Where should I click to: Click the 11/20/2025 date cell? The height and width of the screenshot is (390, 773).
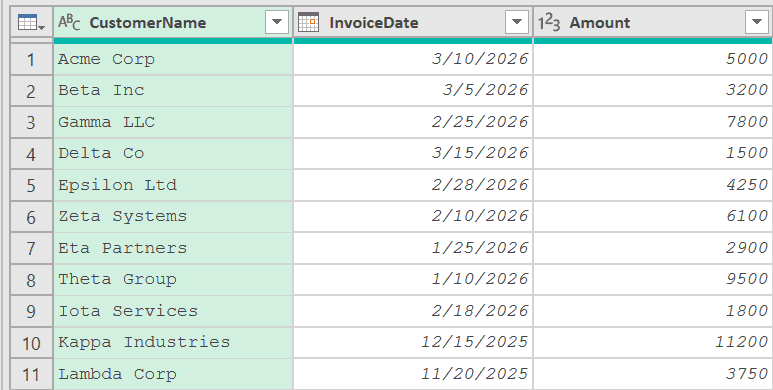click(x=413, y=375)
